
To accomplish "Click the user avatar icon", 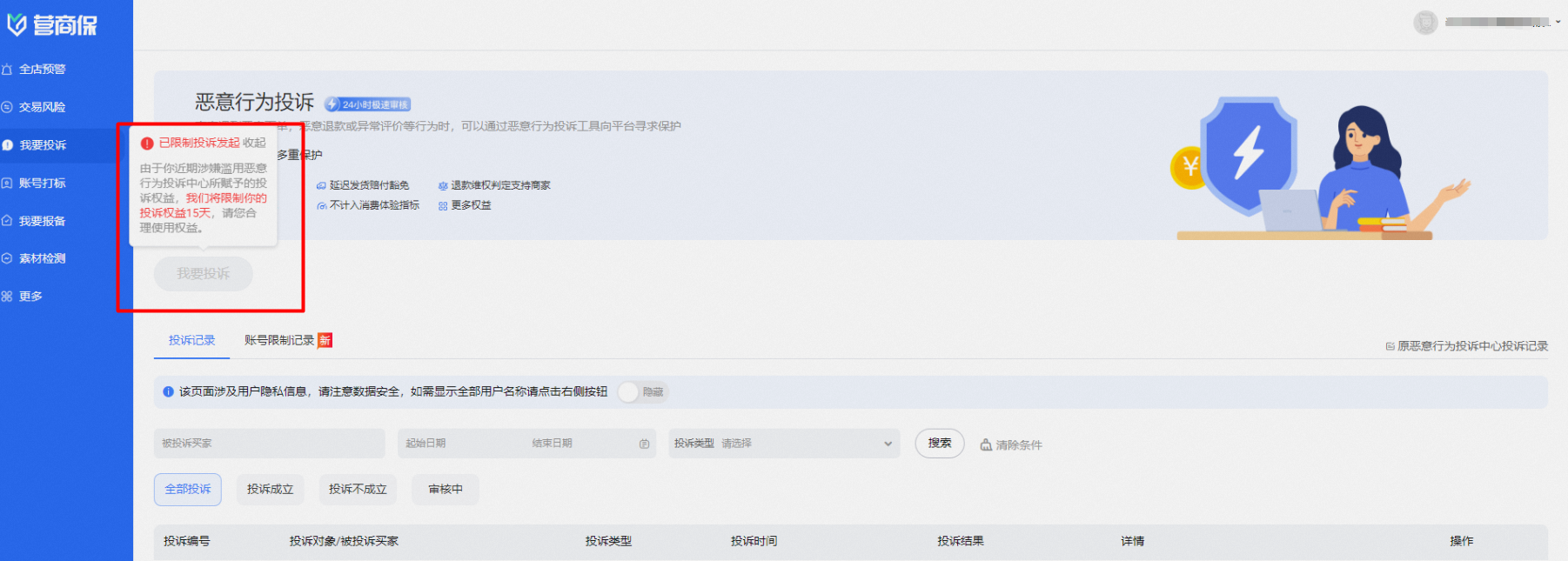I will (x=1425, y=22).
